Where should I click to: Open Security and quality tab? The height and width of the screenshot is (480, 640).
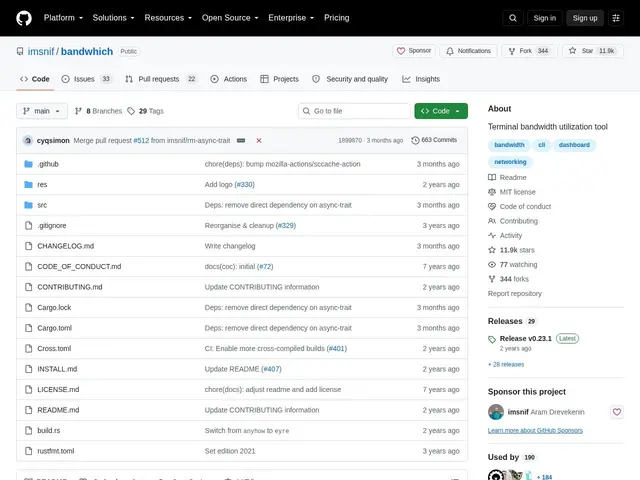tap(350, 79)
